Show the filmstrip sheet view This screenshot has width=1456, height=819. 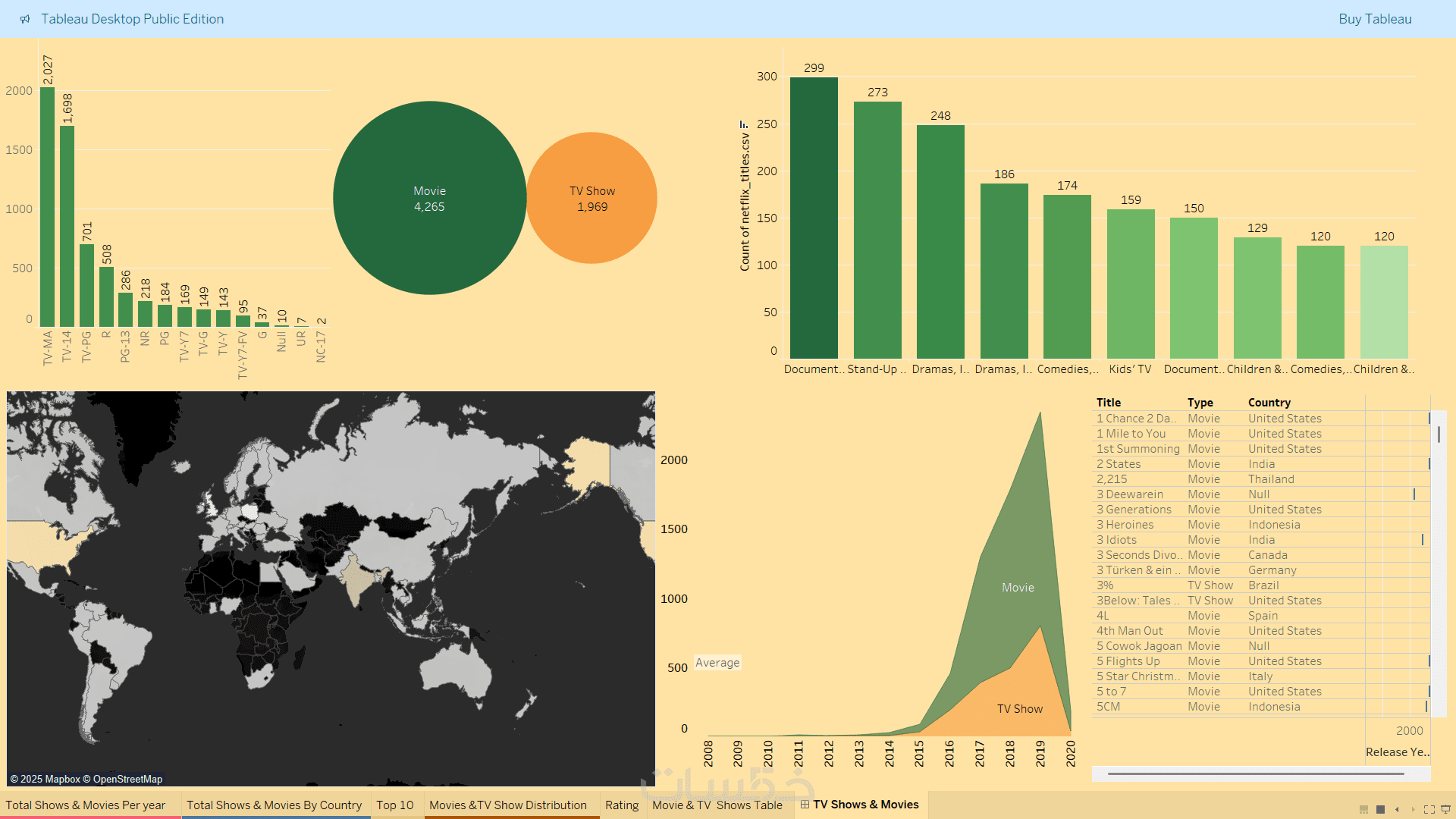click(x=1363, y=809)
